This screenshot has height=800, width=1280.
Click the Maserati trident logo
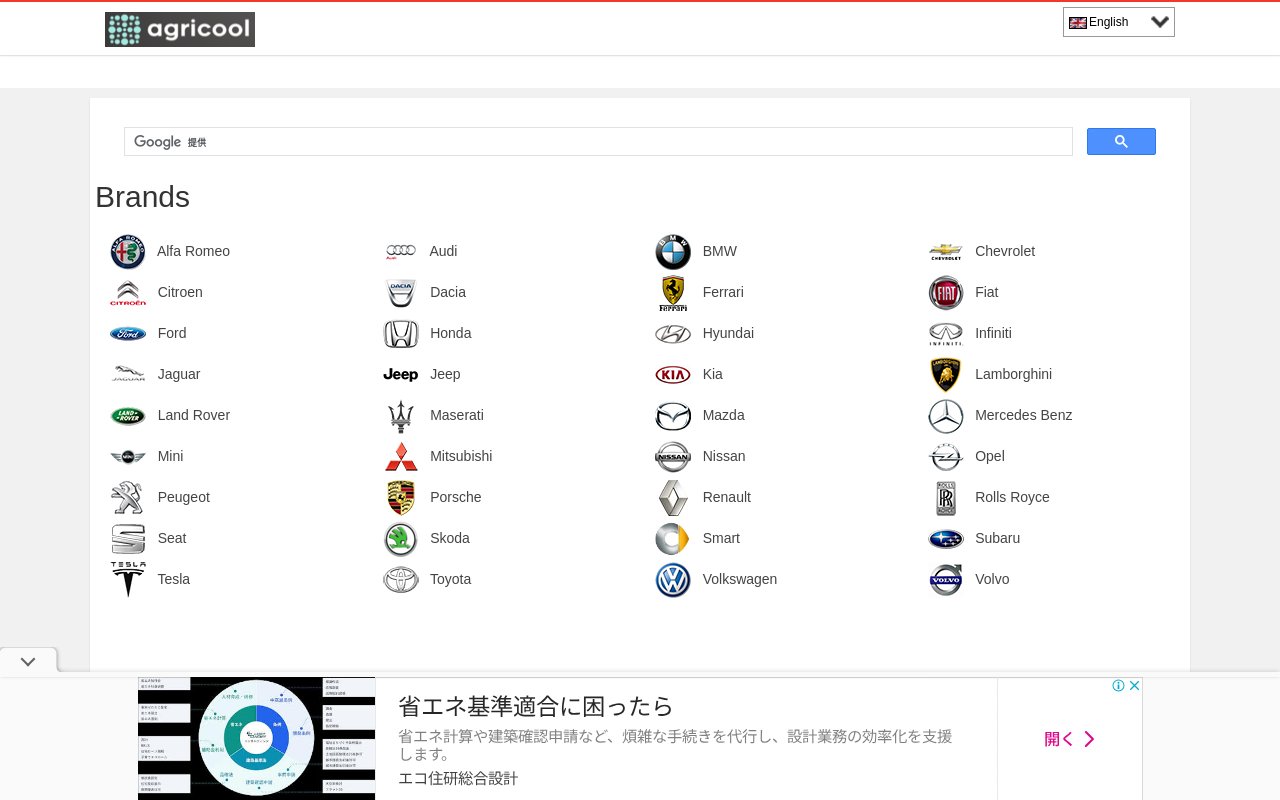point(400,416)
